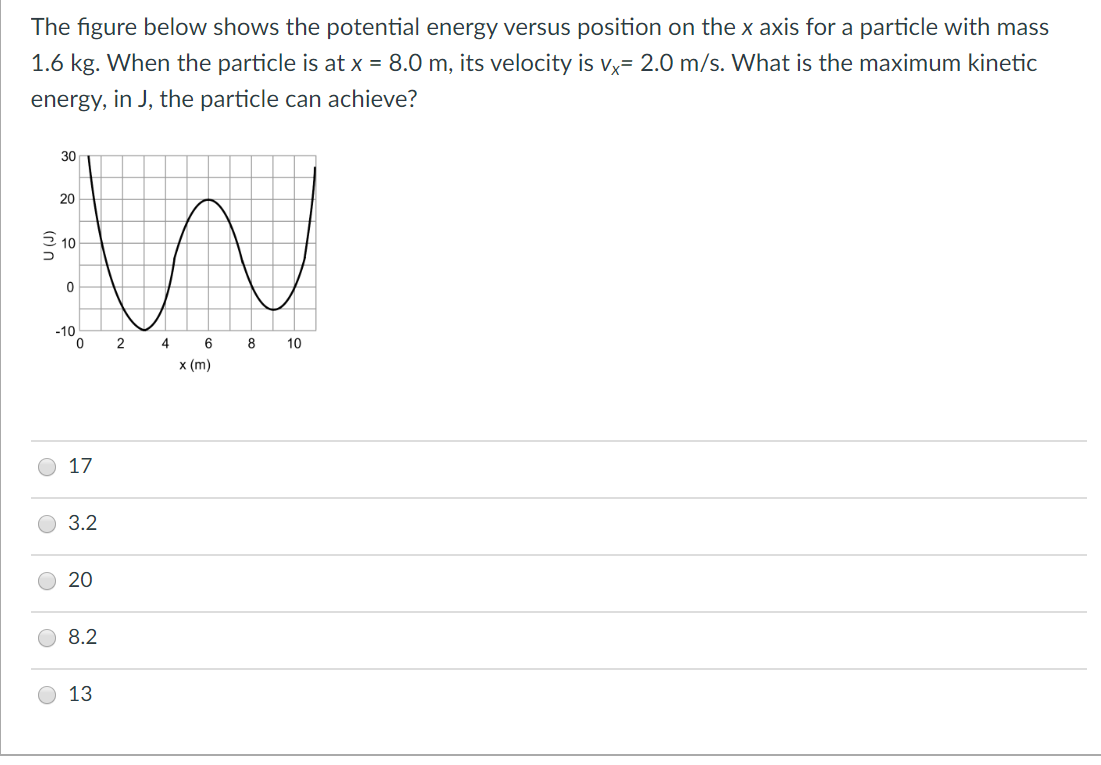Screen dimensions: 1101x765
Task: Click the 10 mark on the horizontal axis
Action: [294, 343]
